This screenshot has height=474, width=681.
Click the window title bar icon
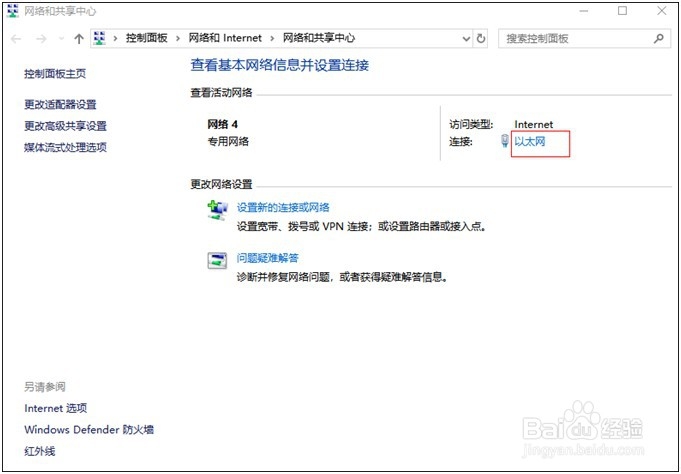(13, 11)
